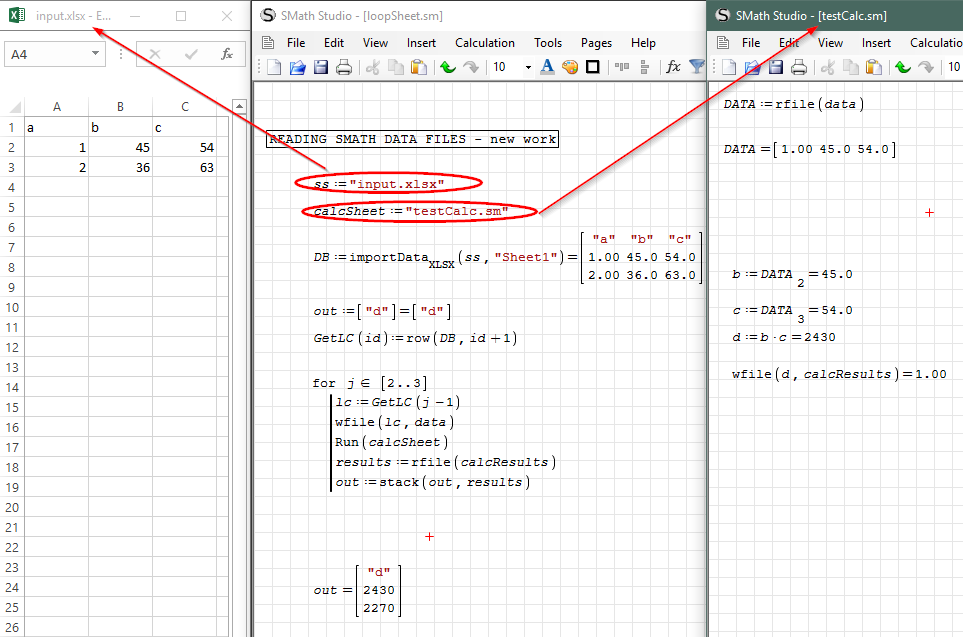This screenshot has width=963, height=637.
Task: Open the Tools menu
Action: (x=548, y=43)
